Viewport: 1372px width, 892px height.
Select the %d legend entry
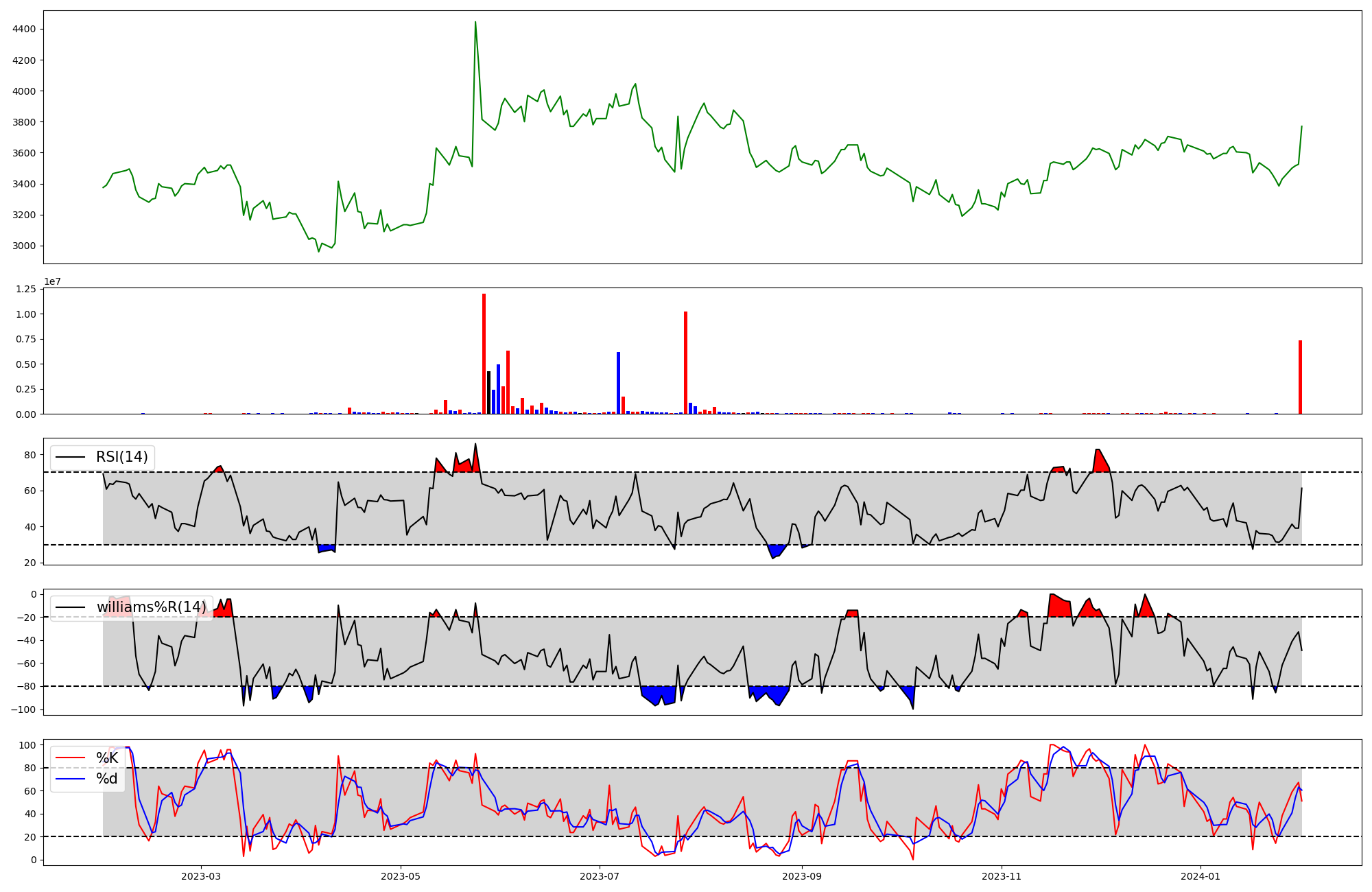tap(106, 779)
